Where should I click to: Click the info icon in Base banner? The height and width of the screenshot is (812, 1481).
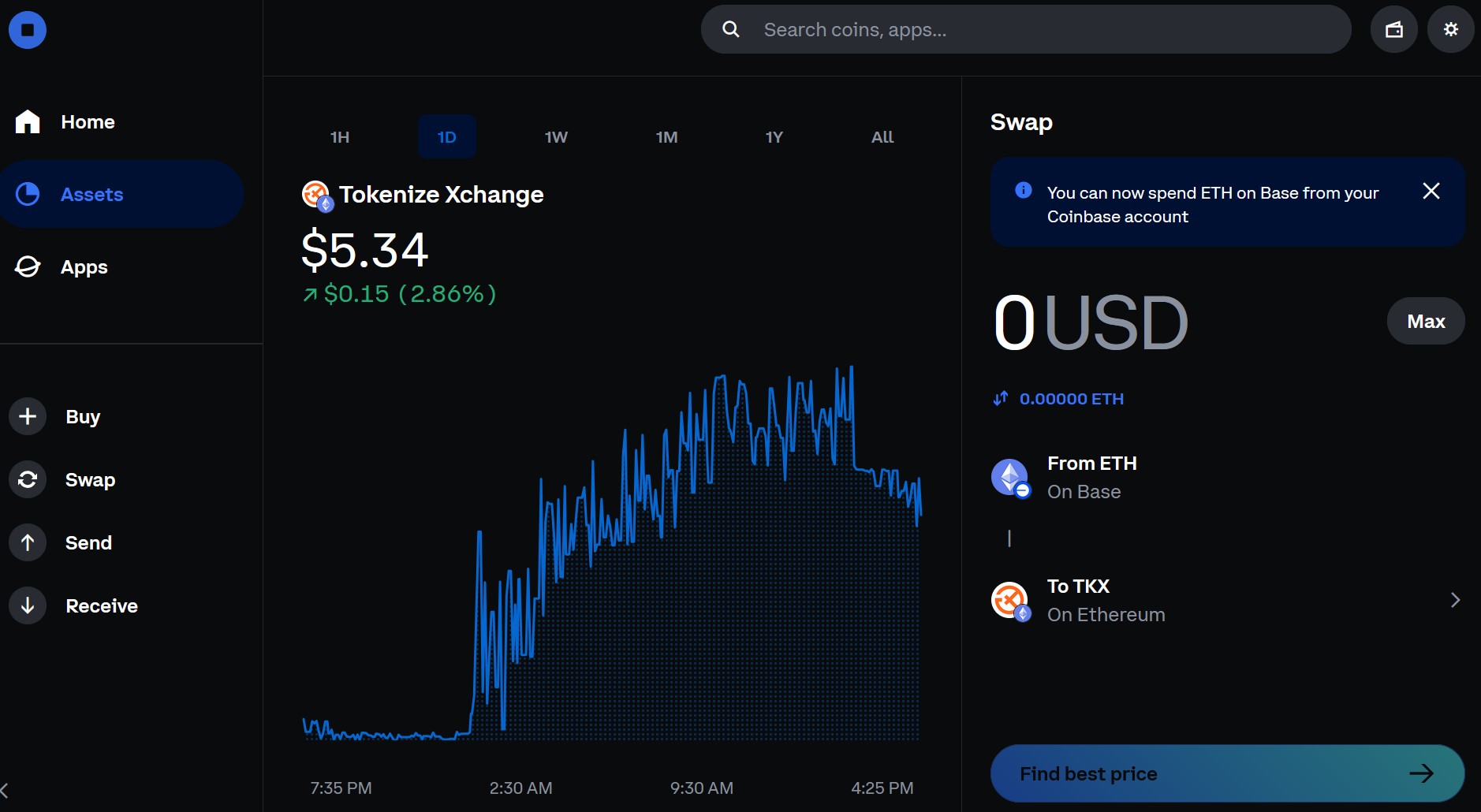pyautogui.click(x=1024, y=190)
